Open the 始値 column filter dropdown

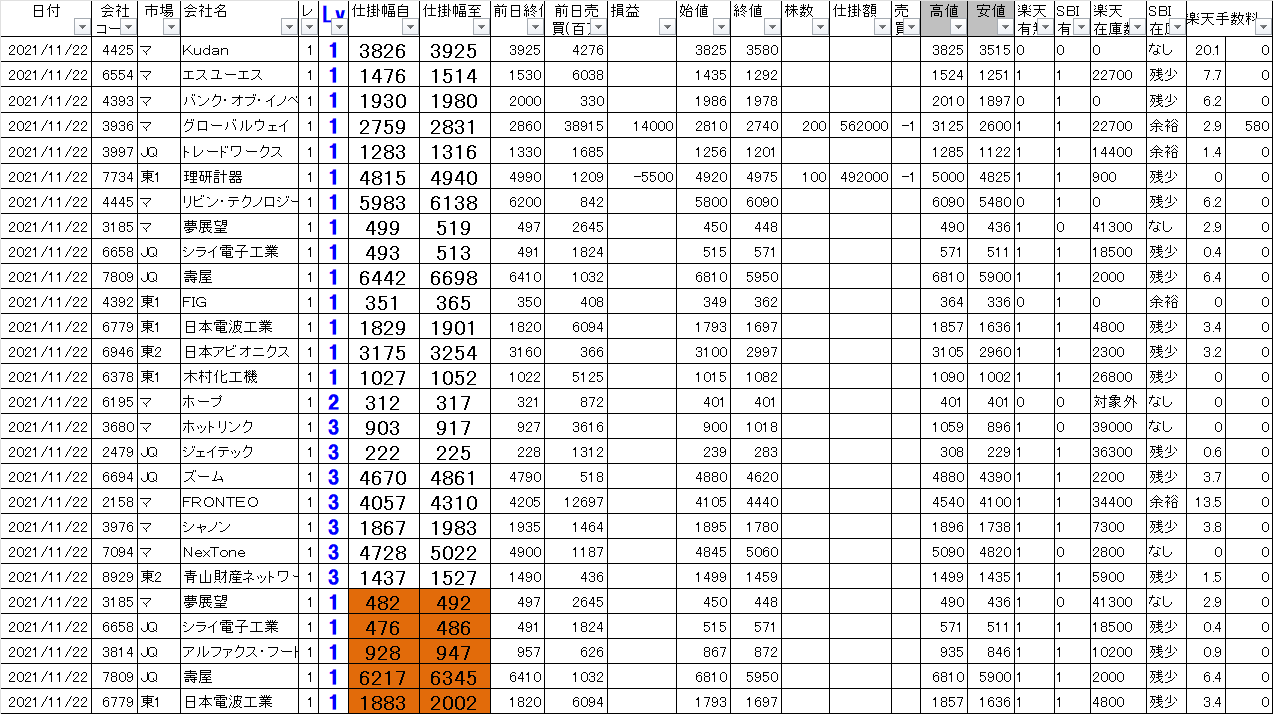[721, 28]
